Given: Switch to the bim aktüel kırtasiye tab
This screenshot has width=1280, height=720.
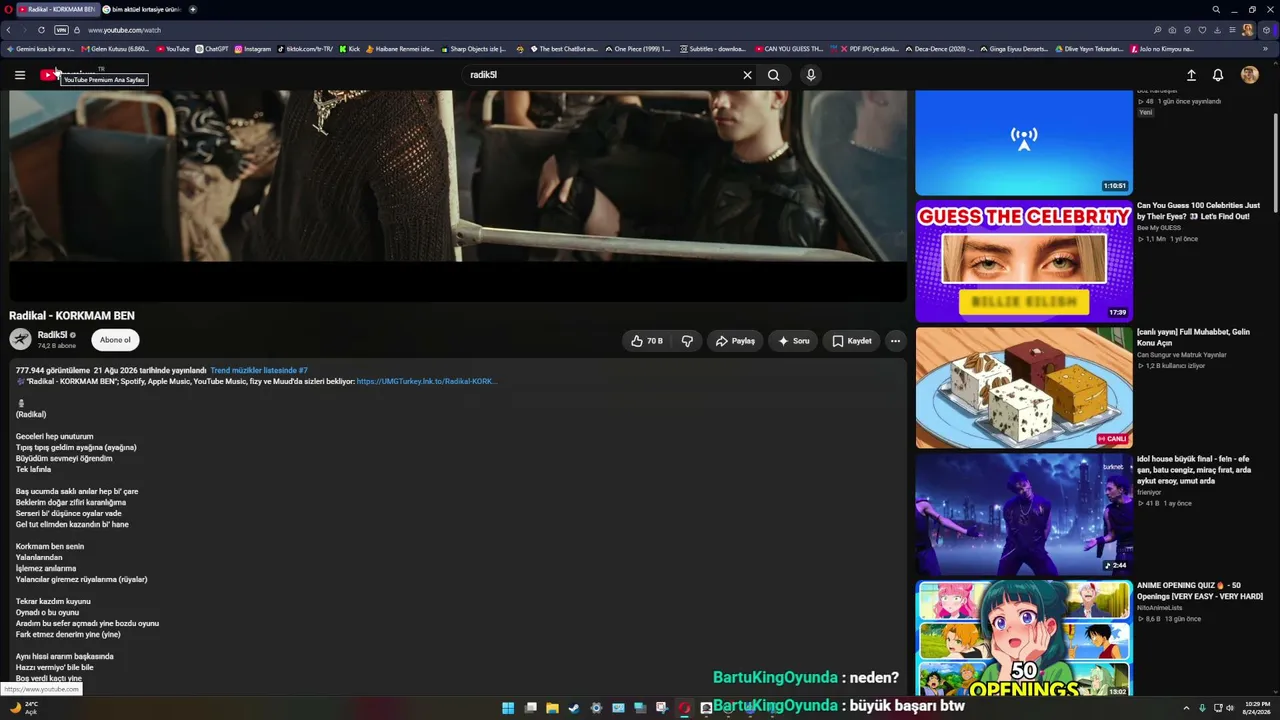Looking at the screenshot, I should pyautogui.click(x=141, y=9).
